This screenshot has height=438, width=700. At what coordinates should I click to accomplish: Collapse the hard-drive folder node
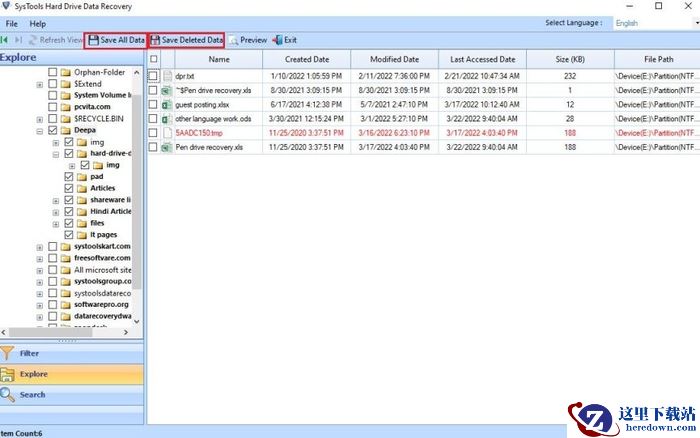click(x=56, y=154)
